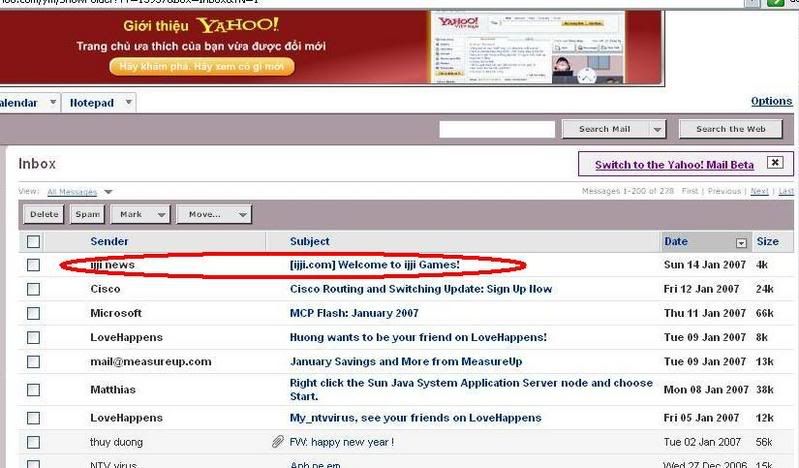Check the Microsoft message checkbox
Image resolution: width=799 pixels, height=468 pixels.
pyautogui.click(x=33, y=313)
